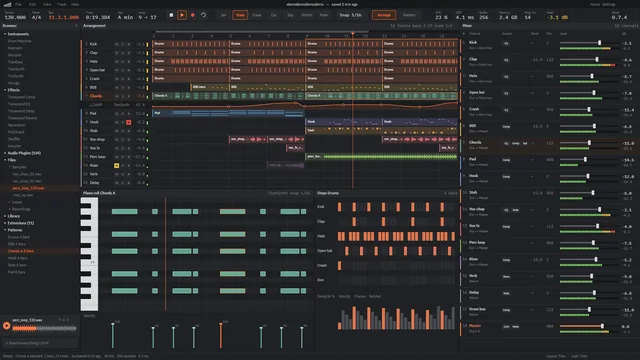Open the Track menu

[62, 4]
